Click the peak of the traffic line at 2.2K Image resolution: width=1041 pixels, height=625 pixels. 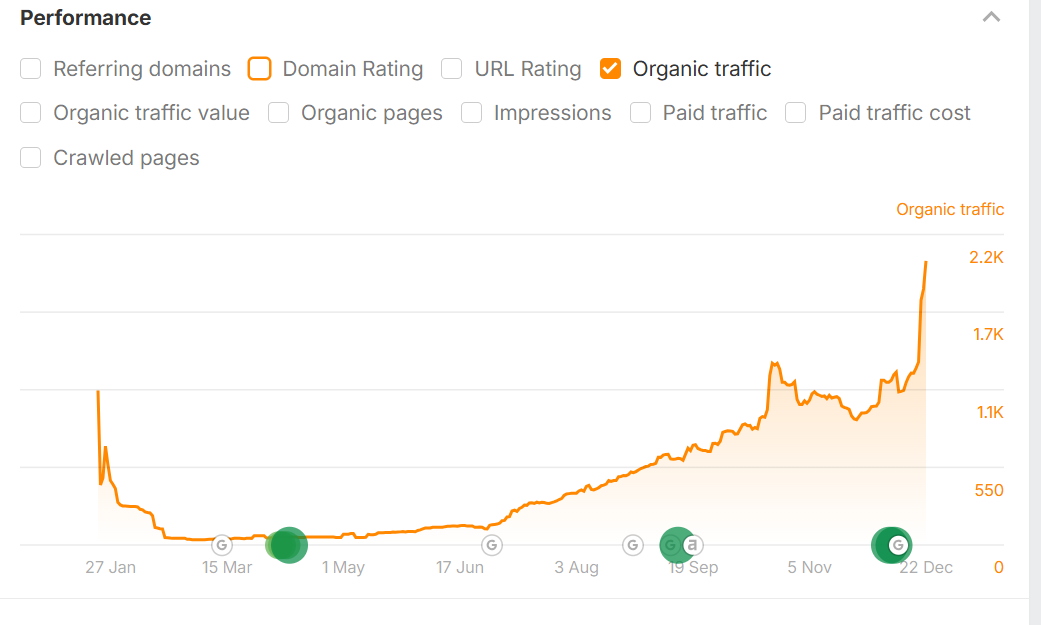pyautogui.click(x=925, y=263)
